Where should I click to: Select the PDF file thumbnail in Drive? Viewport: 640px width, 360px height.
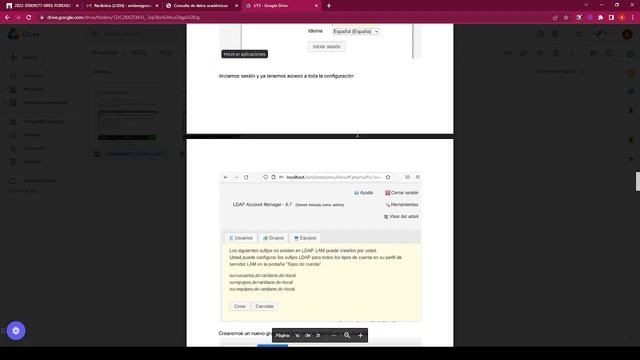click(127, 121)
